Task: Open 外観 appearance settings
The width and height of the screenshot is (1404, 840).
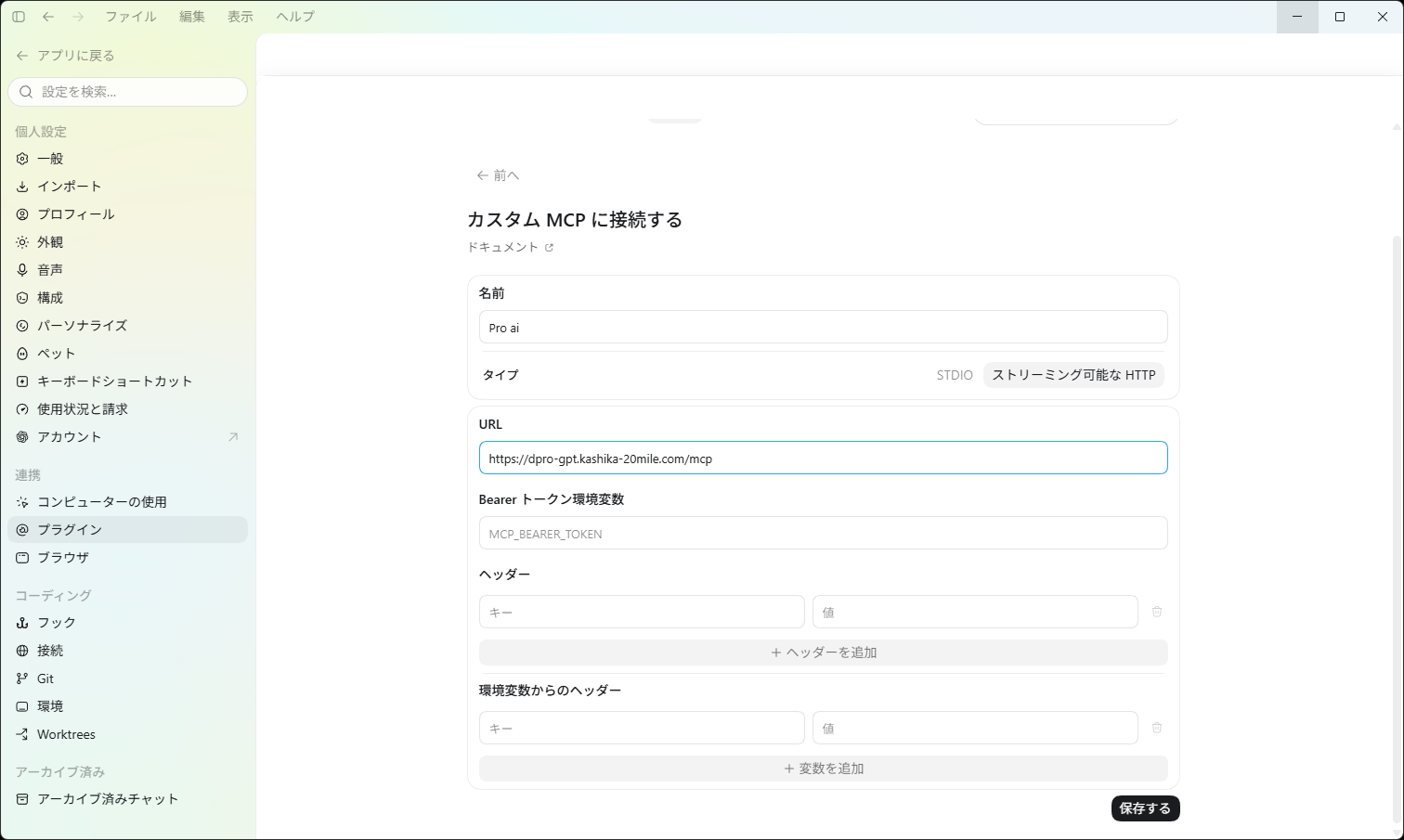Action: click(128, 242)
